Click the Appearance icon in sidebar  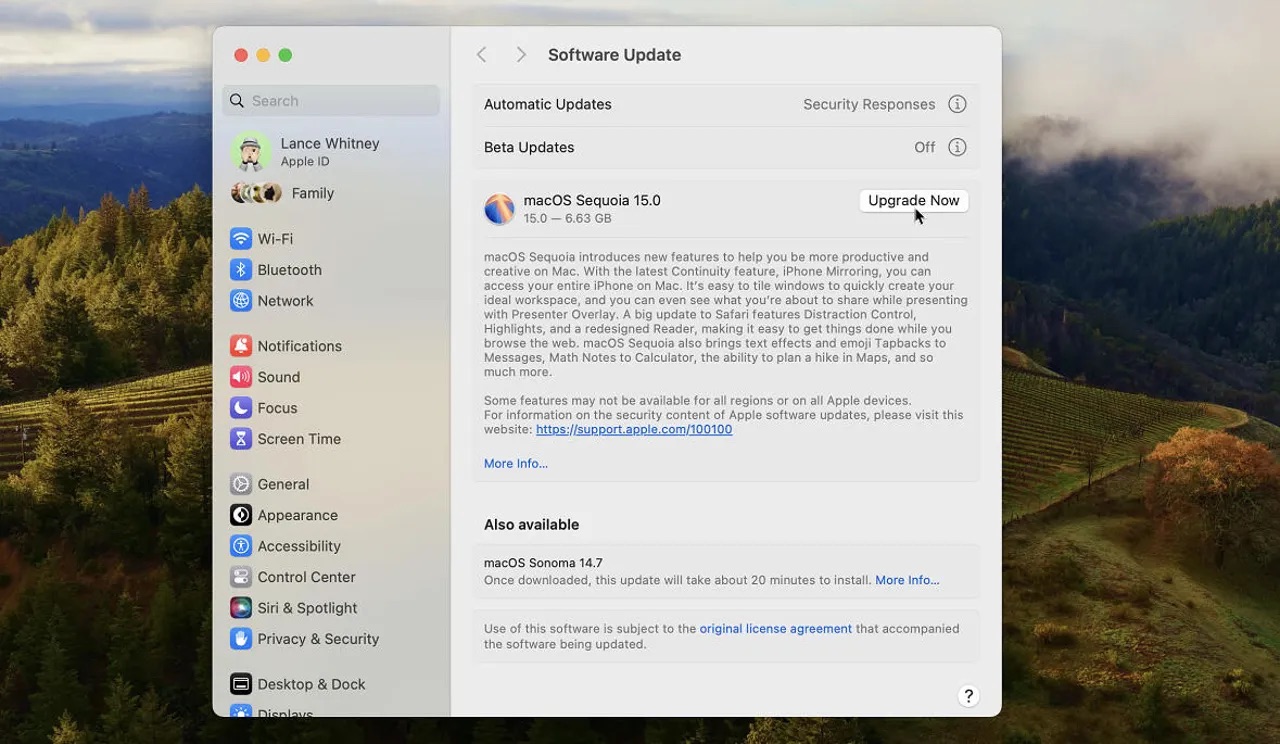pos(241,515)
